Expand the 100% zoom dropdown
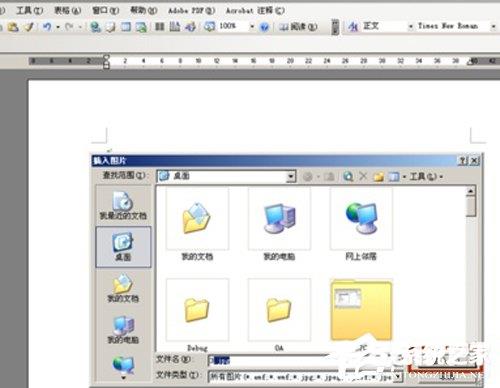Image resolution: width=500 pixels, height=388 pixels. 252,26
